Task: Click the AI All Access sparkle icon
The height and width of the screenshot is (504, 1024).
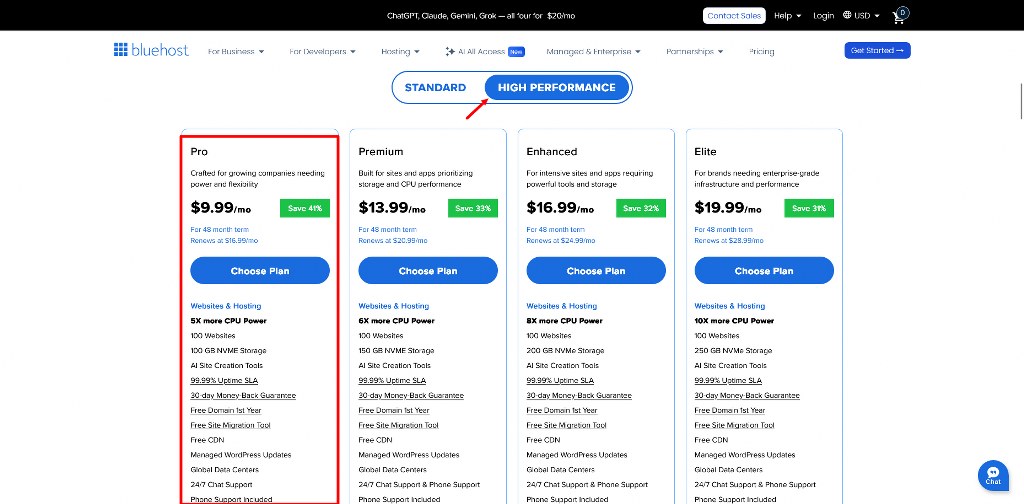Action: tap(449, 51)
